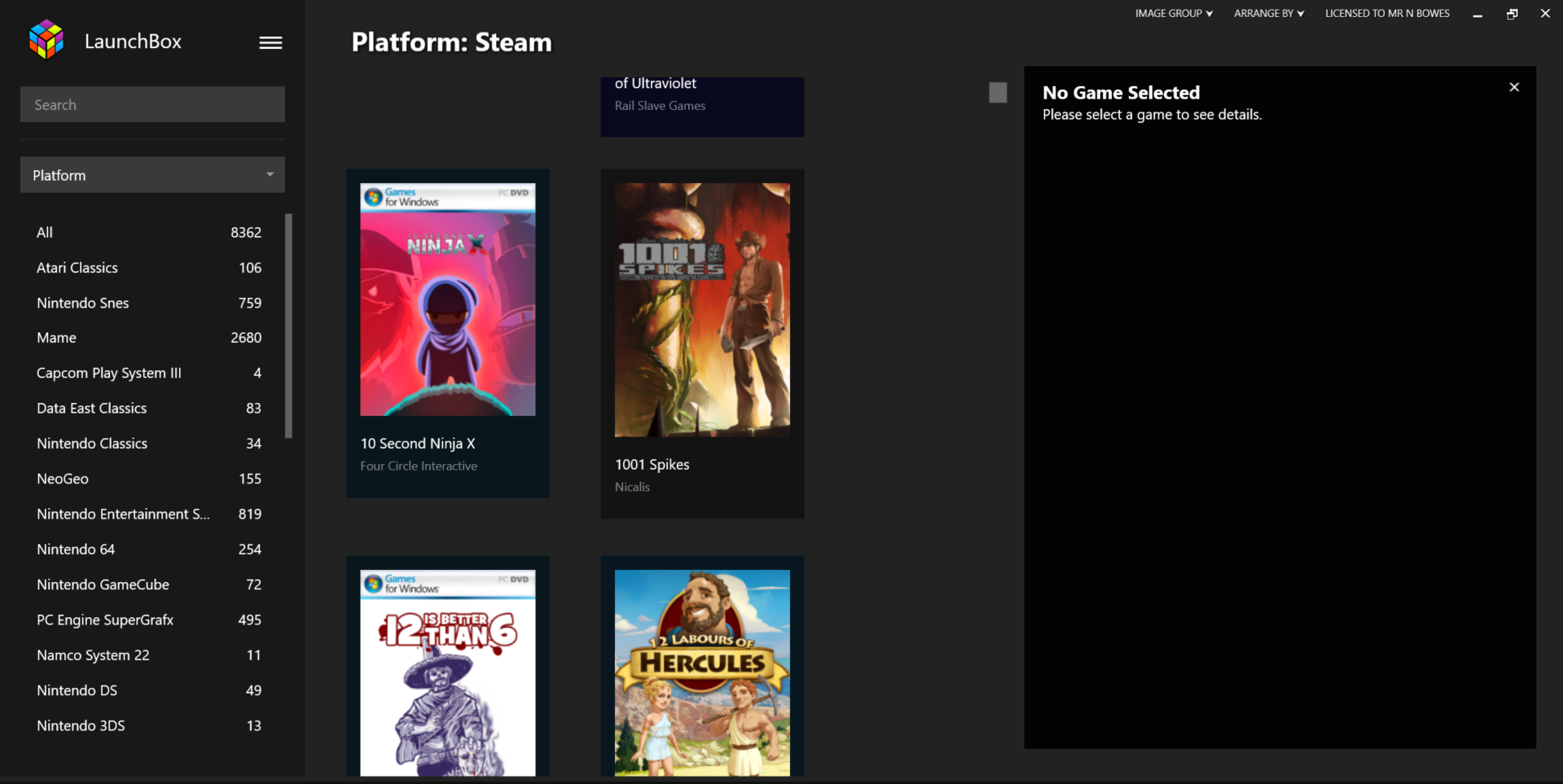Screen dimensions: 1563x784
Task: Click the Four Circle Interactive developer label
Action: [x=419, y=466]
